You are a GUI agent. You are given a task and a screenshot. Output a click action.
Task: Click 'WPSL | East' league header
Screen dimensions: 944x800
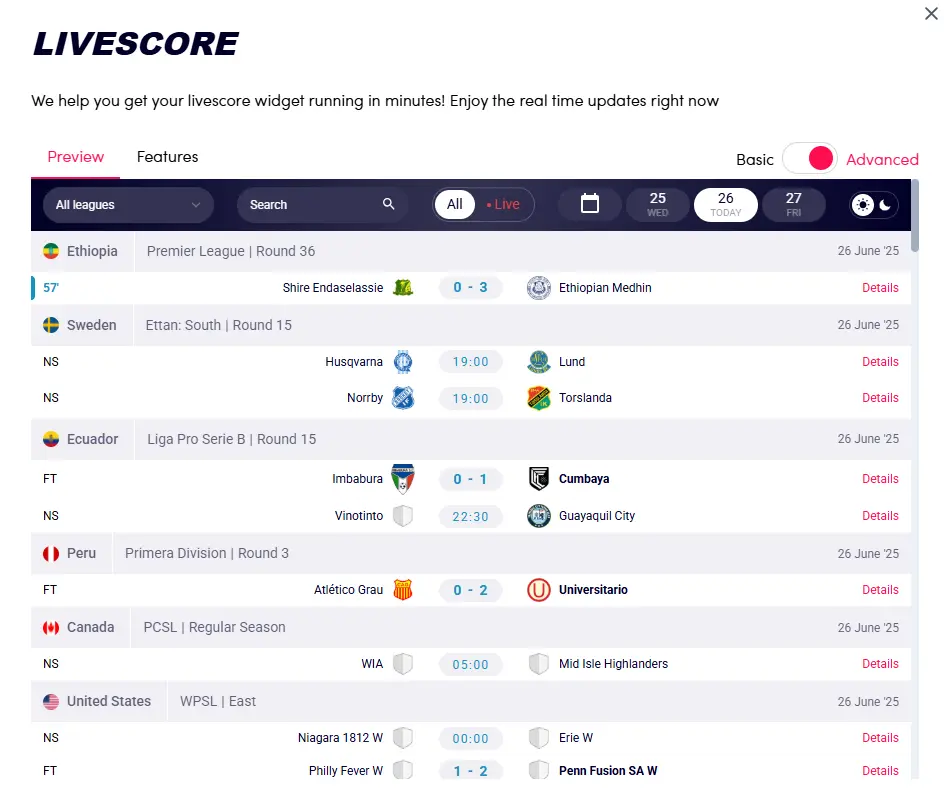218,701
